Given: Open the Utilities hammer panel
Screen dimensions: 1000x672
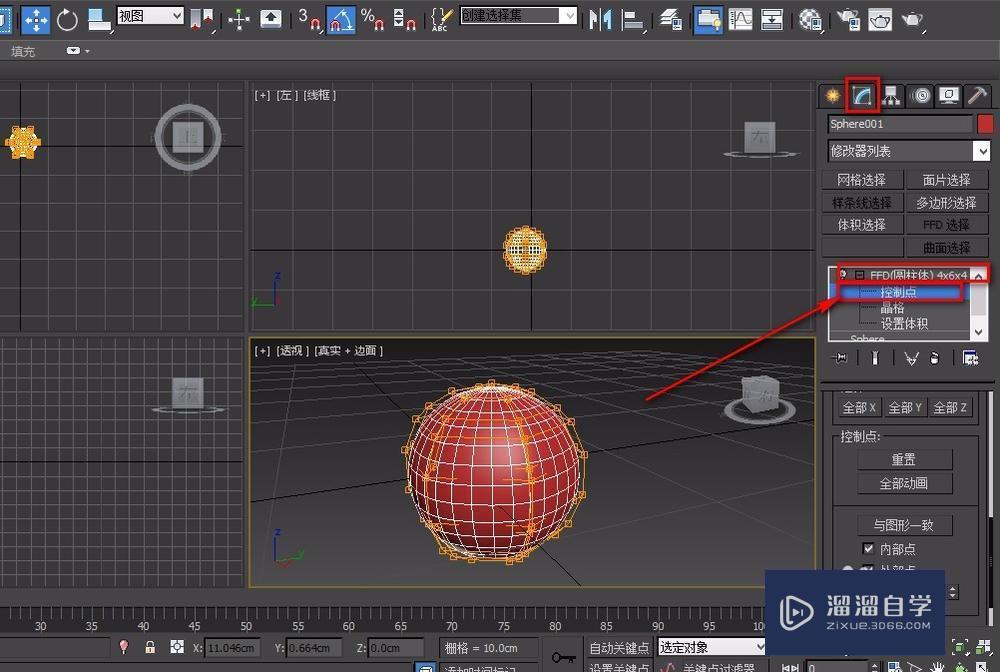Looking at the screenshot, I should (x=976, y=95).
